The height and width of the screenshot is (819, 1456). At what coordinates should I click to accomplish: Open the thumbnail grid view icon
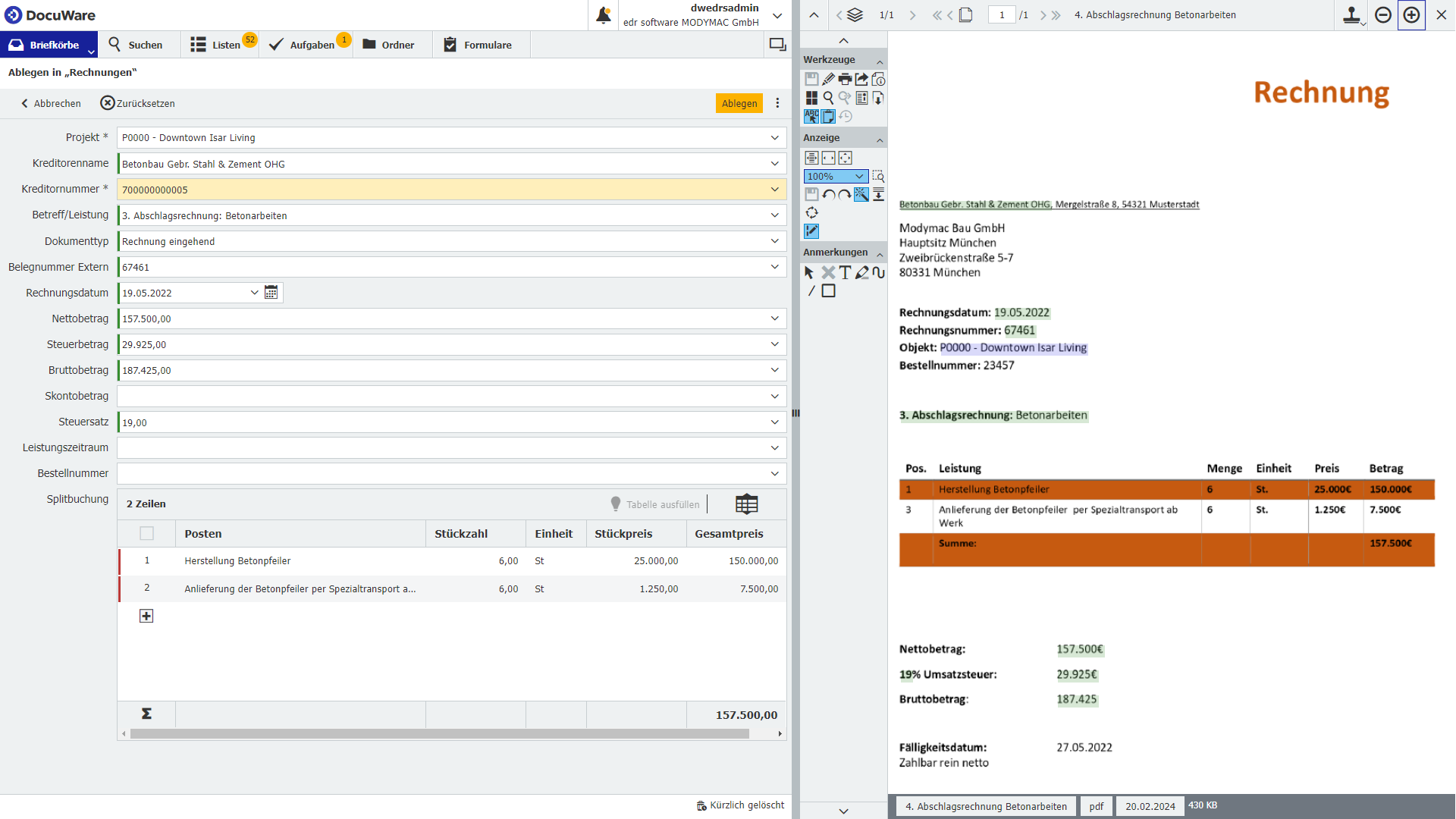811,98
